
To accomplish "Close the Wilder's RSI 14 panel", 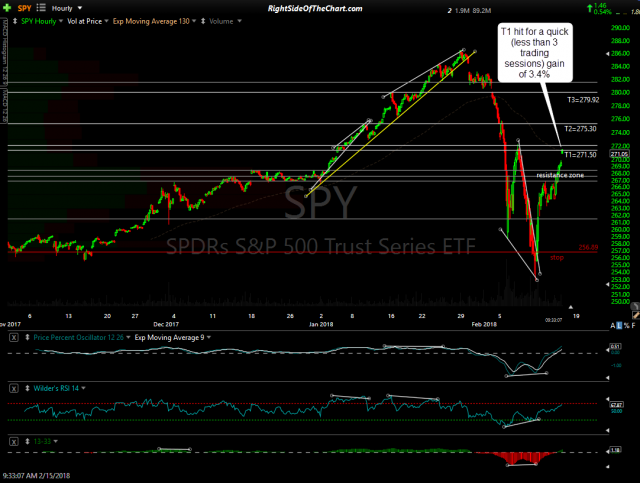I will [14, 388].
